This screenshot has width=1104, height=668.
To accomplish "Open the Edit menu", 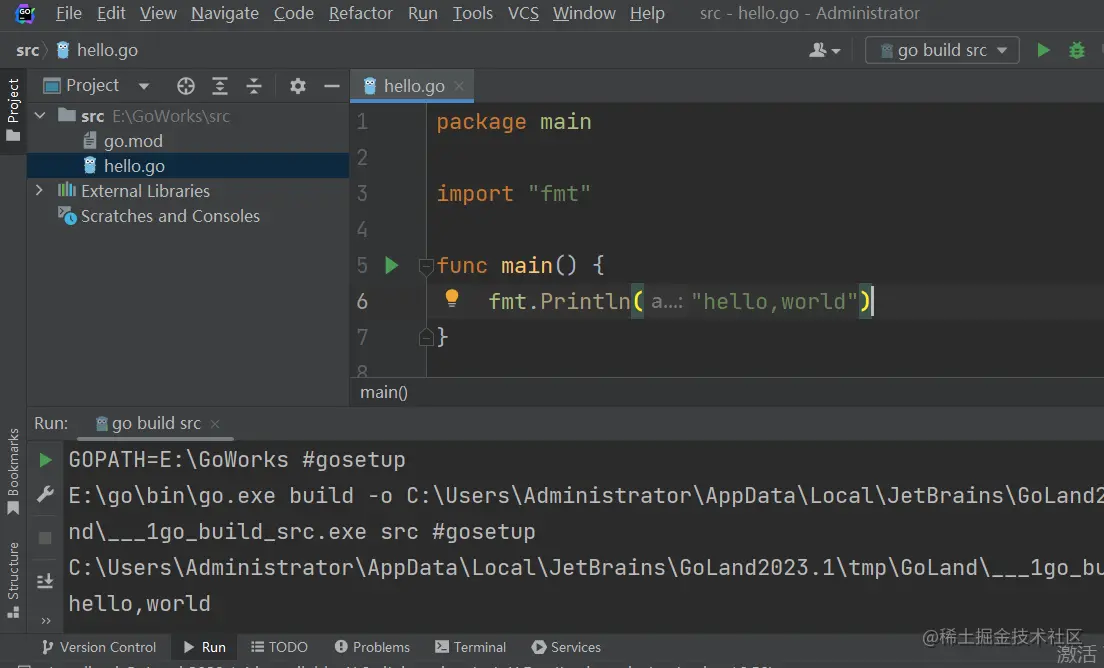I will pos(111,13).
